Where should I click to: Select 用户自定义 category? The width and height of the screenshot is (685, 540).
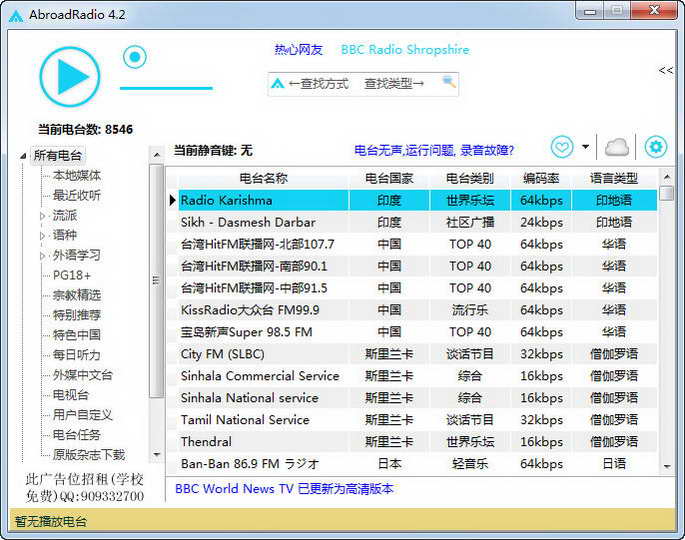[83, 415]
